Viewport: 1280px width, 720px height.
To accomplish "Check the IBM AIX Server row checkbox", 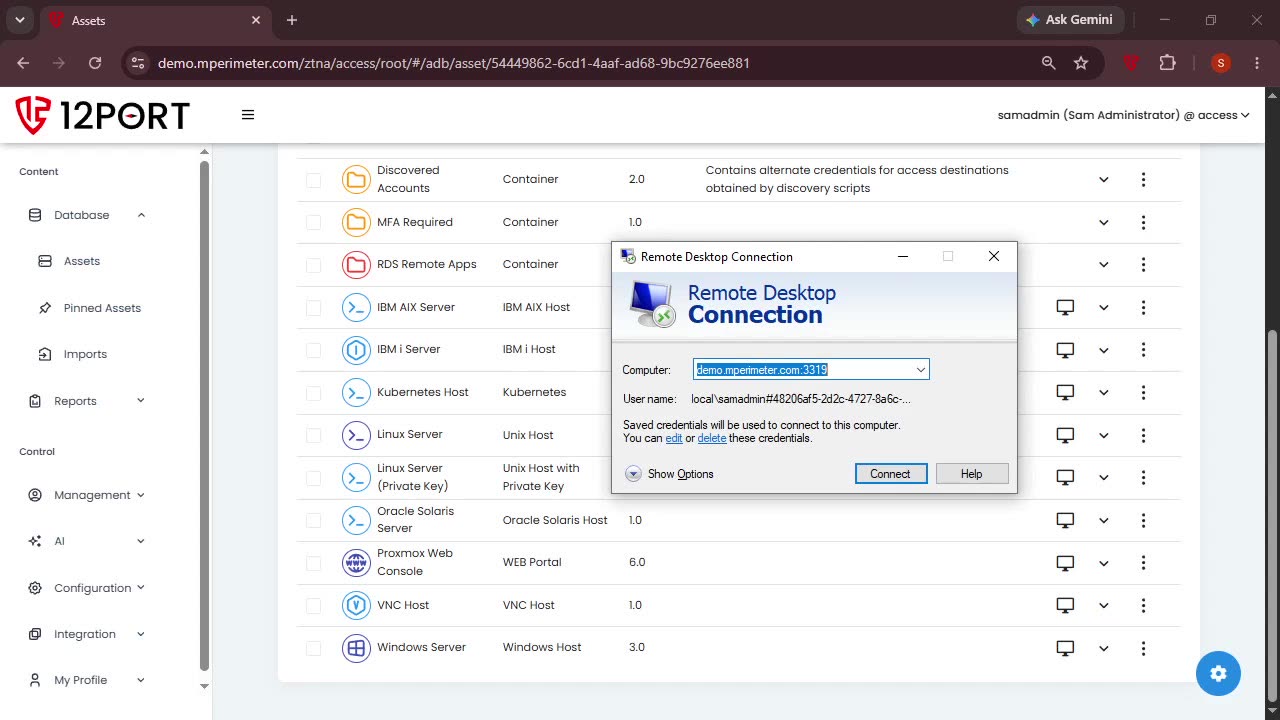I will click(314, 307).
